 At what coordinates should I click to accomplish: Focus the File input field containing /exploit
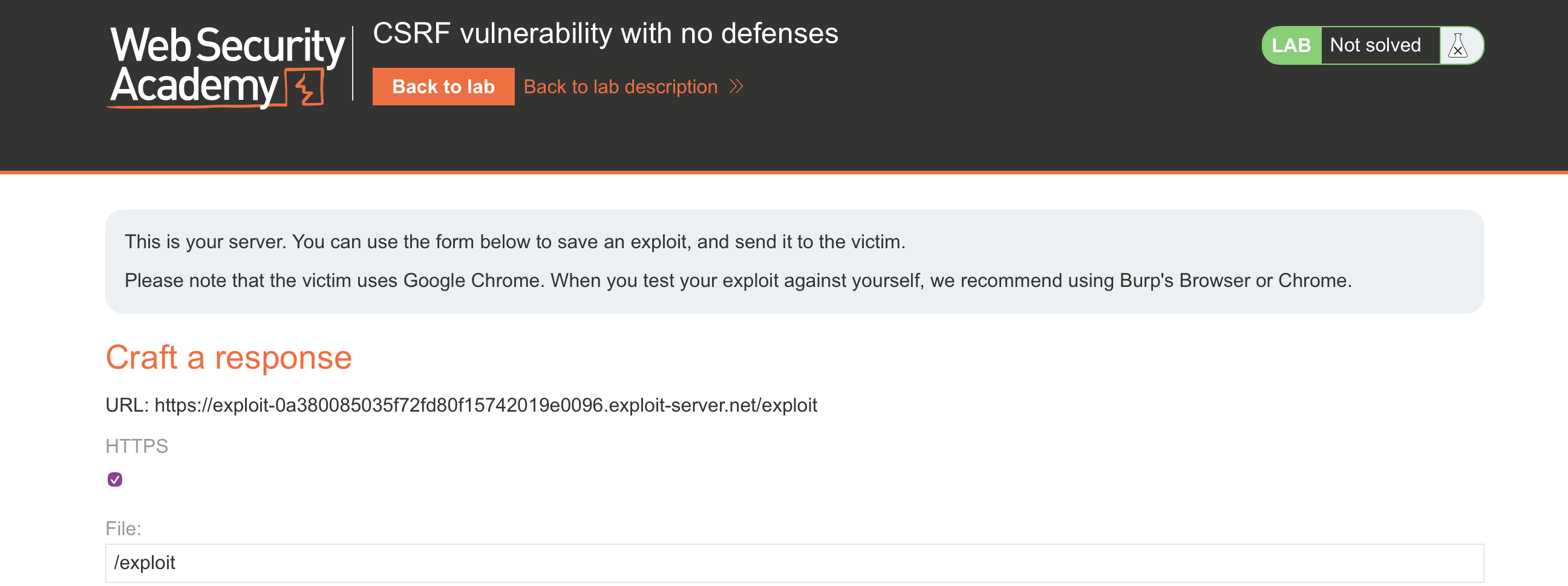(x=794, y=562)
